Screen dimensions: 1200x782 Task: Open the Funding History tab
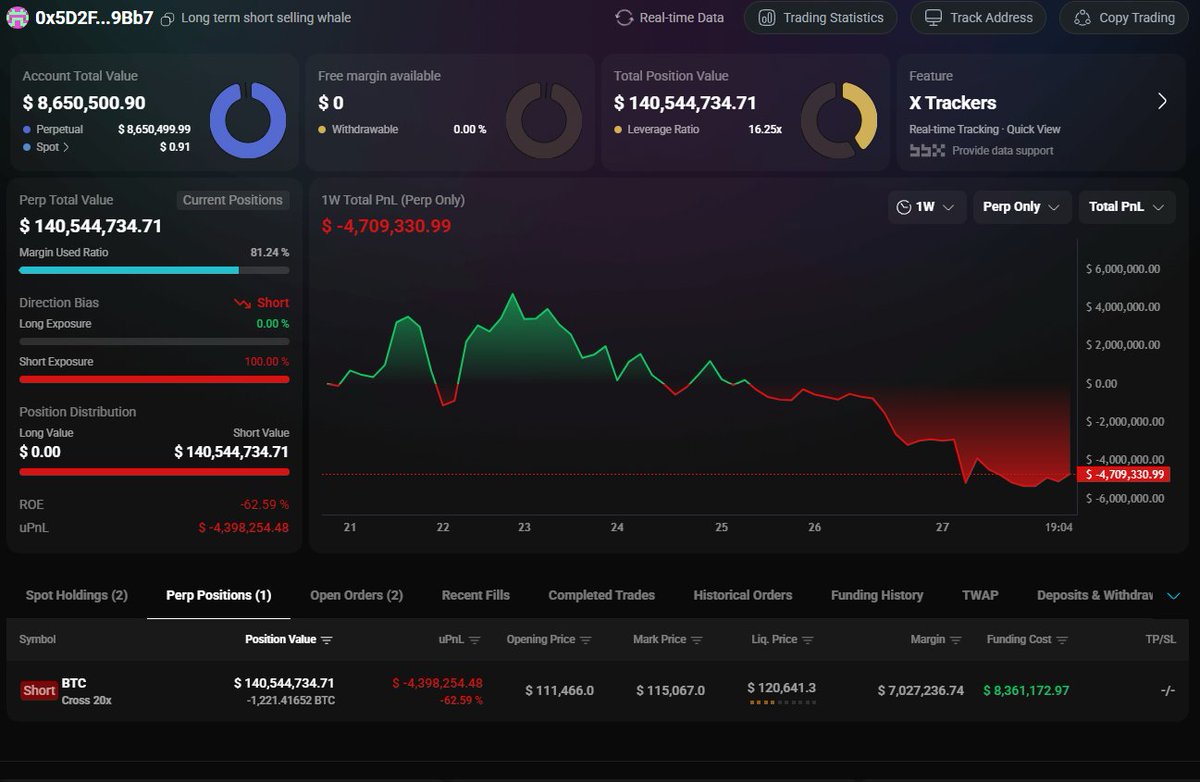(876, 595)
